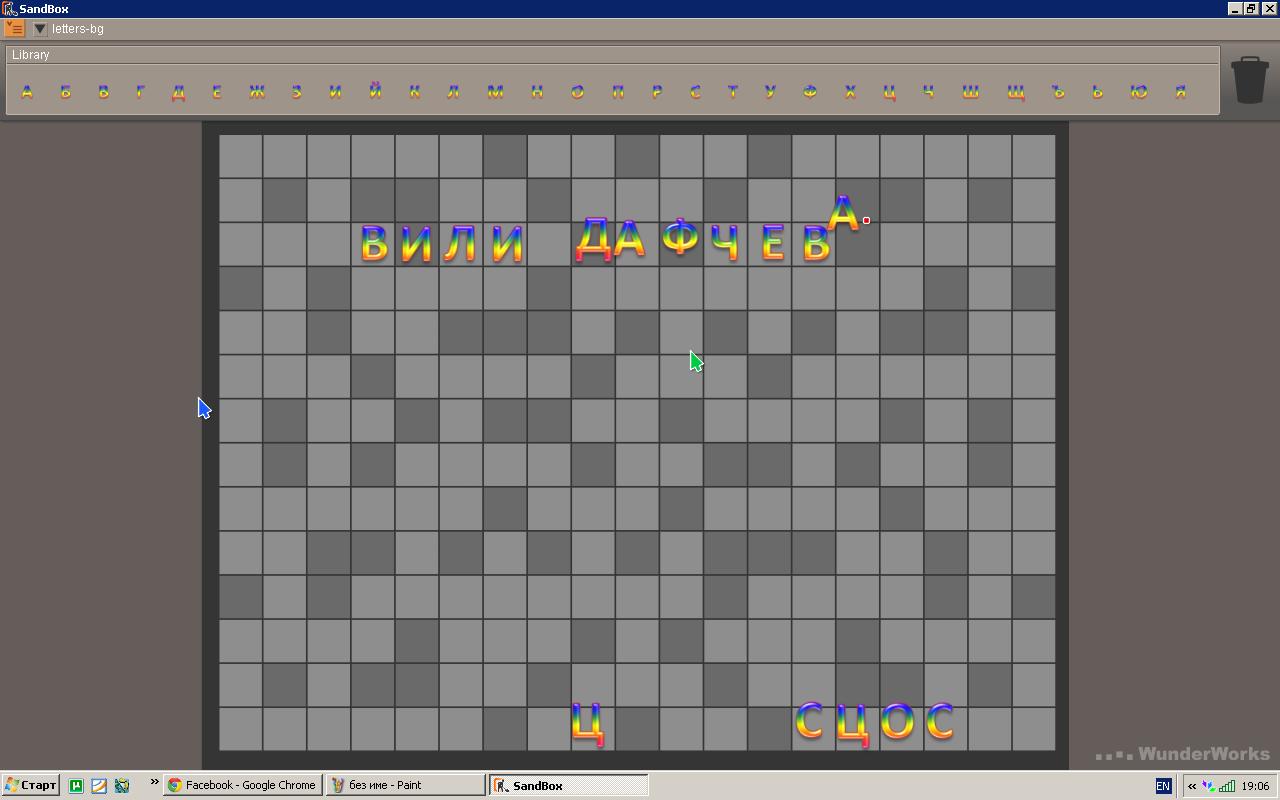Screen dimensions: 1280x800
Task: Switch to Facebook - Google Chrome taskbar window
Action: coord(243,785)
